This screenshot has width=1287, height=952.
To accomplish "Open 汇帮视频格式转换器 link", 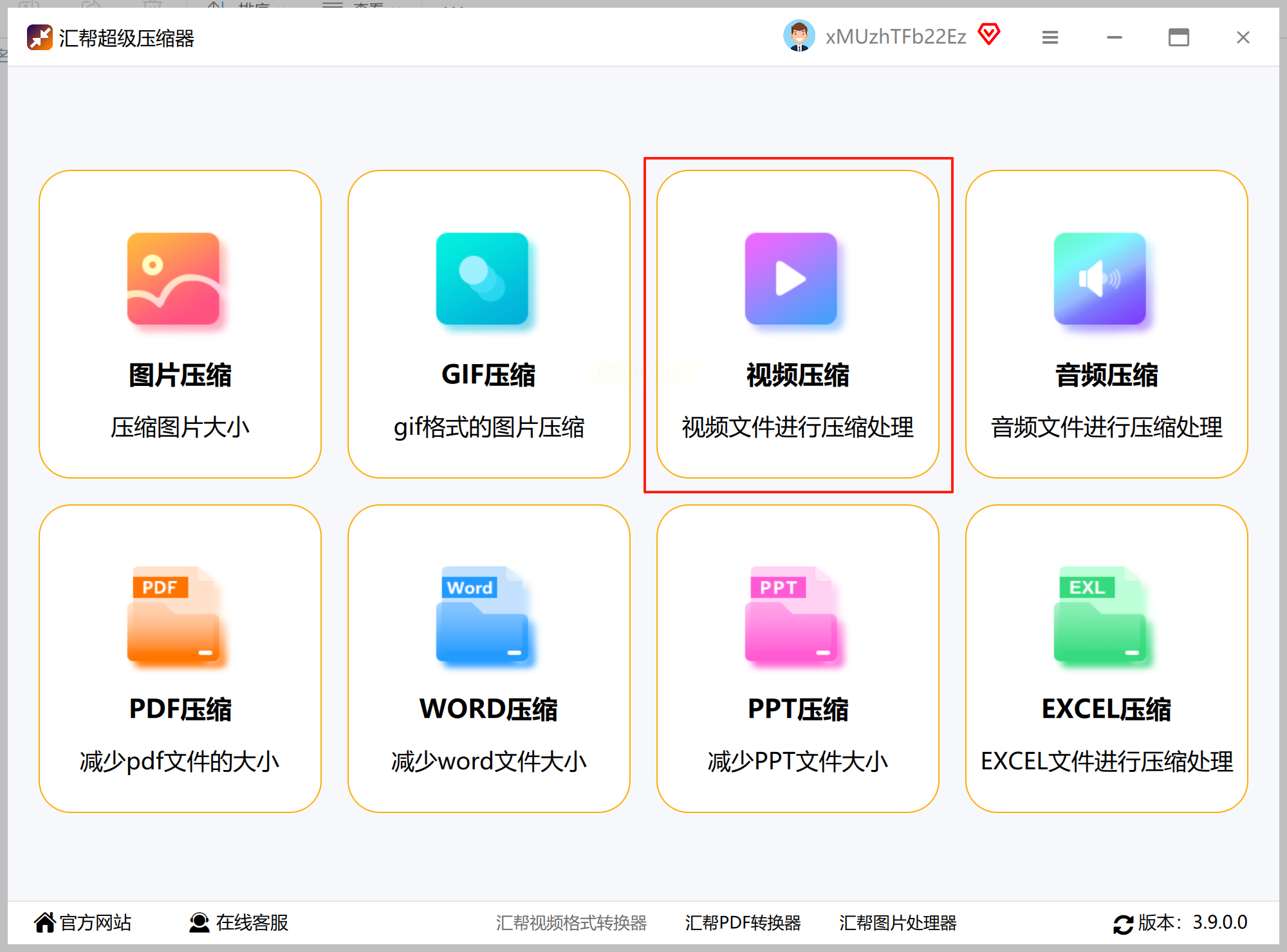I will coord(571,923).
